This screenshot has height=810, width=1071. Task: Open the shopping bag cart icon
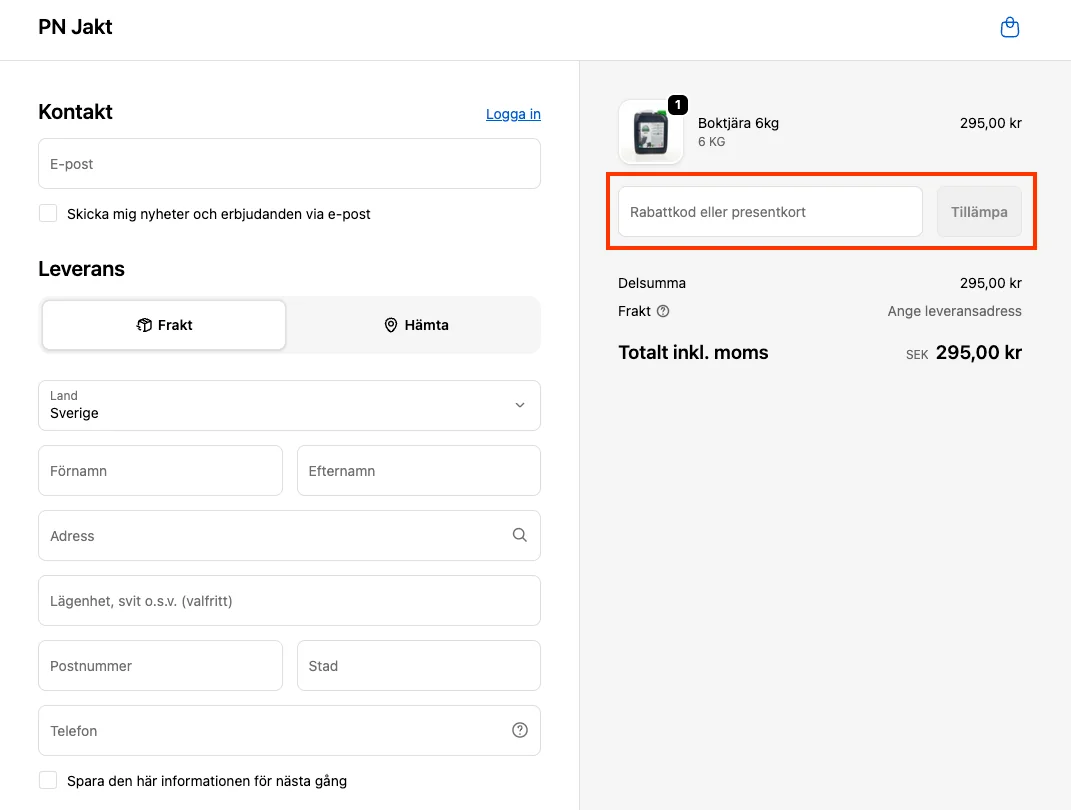point(1010,28)
